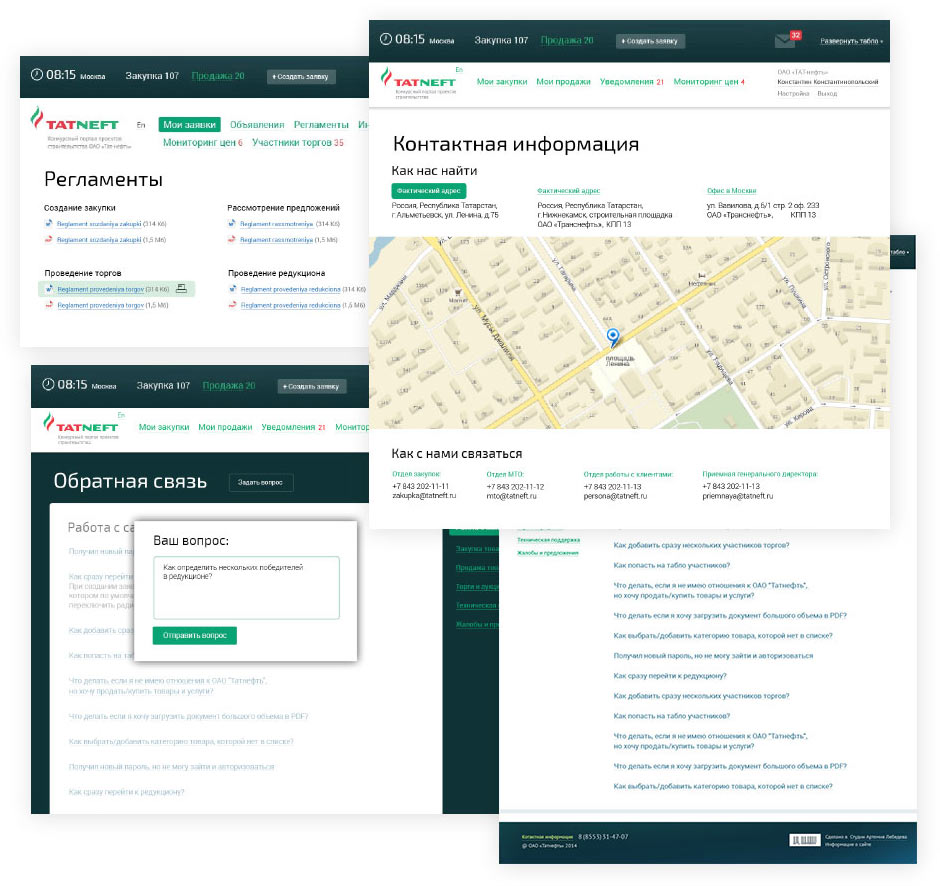
Task: Focus the Ваш вопрос text area
Action: pyautogui.click(x=245, y=588)
